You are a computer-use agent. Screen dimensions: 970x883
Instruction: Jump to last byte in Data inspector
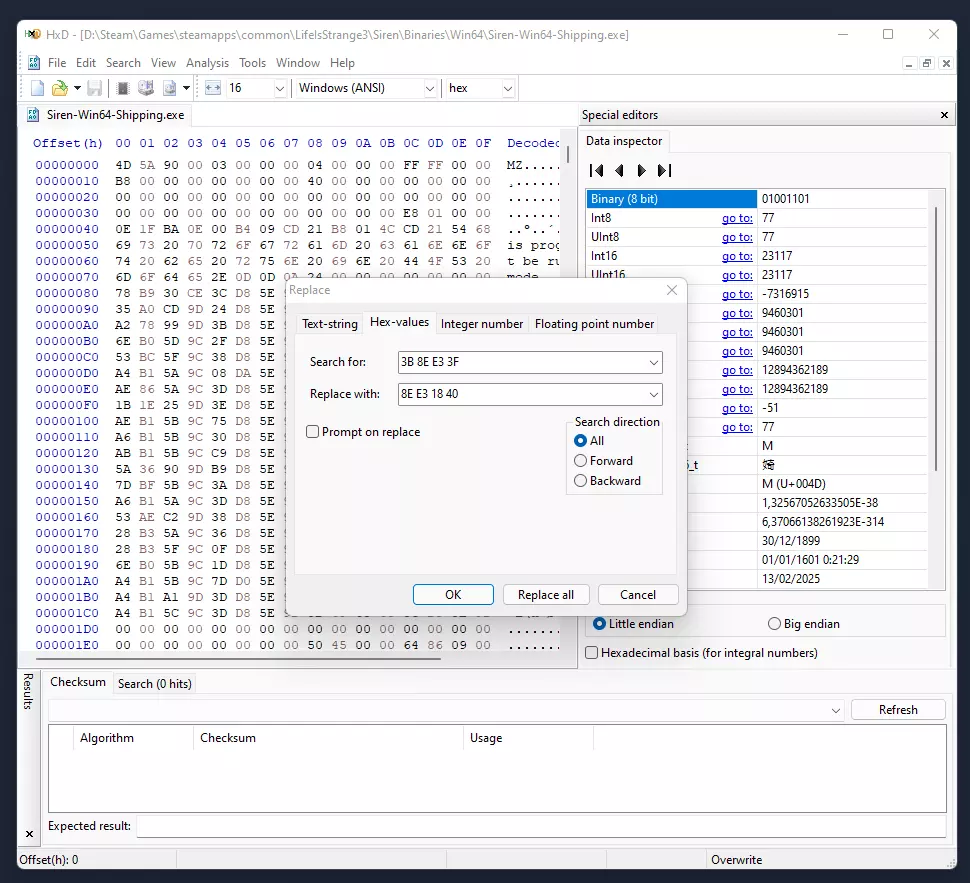click(664, 170)
